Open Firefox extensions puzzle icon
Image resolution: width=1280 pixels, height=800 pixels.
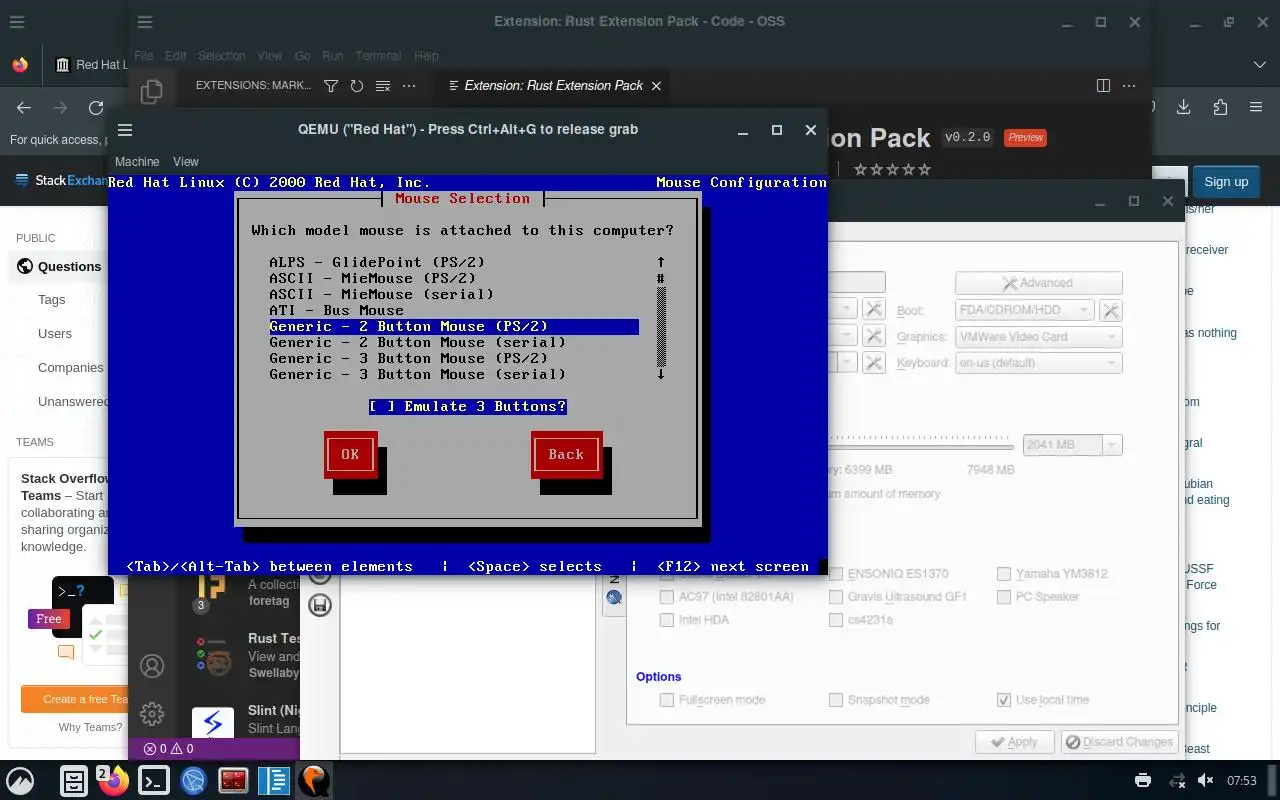pyautogui.click(x=1220, y=108)
